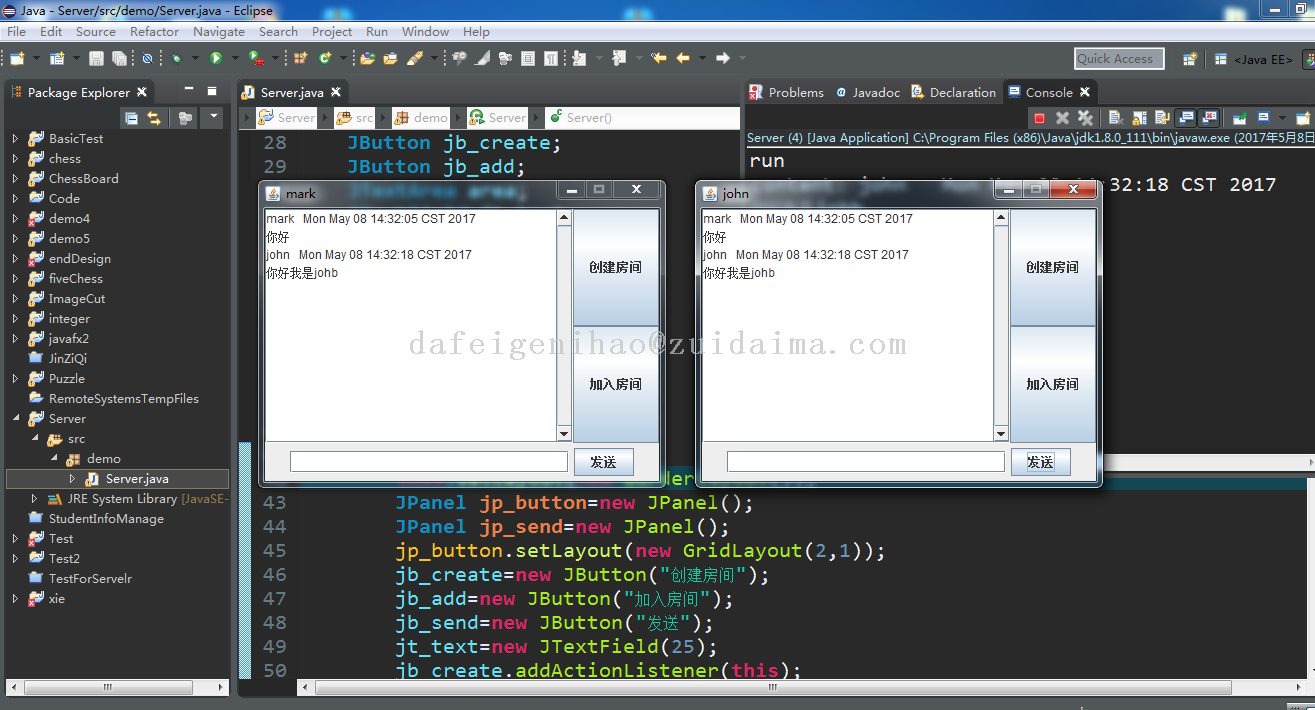Open the Refactor menu
The width and height of the screenshot is (1315, 710).
click(154, 31)
